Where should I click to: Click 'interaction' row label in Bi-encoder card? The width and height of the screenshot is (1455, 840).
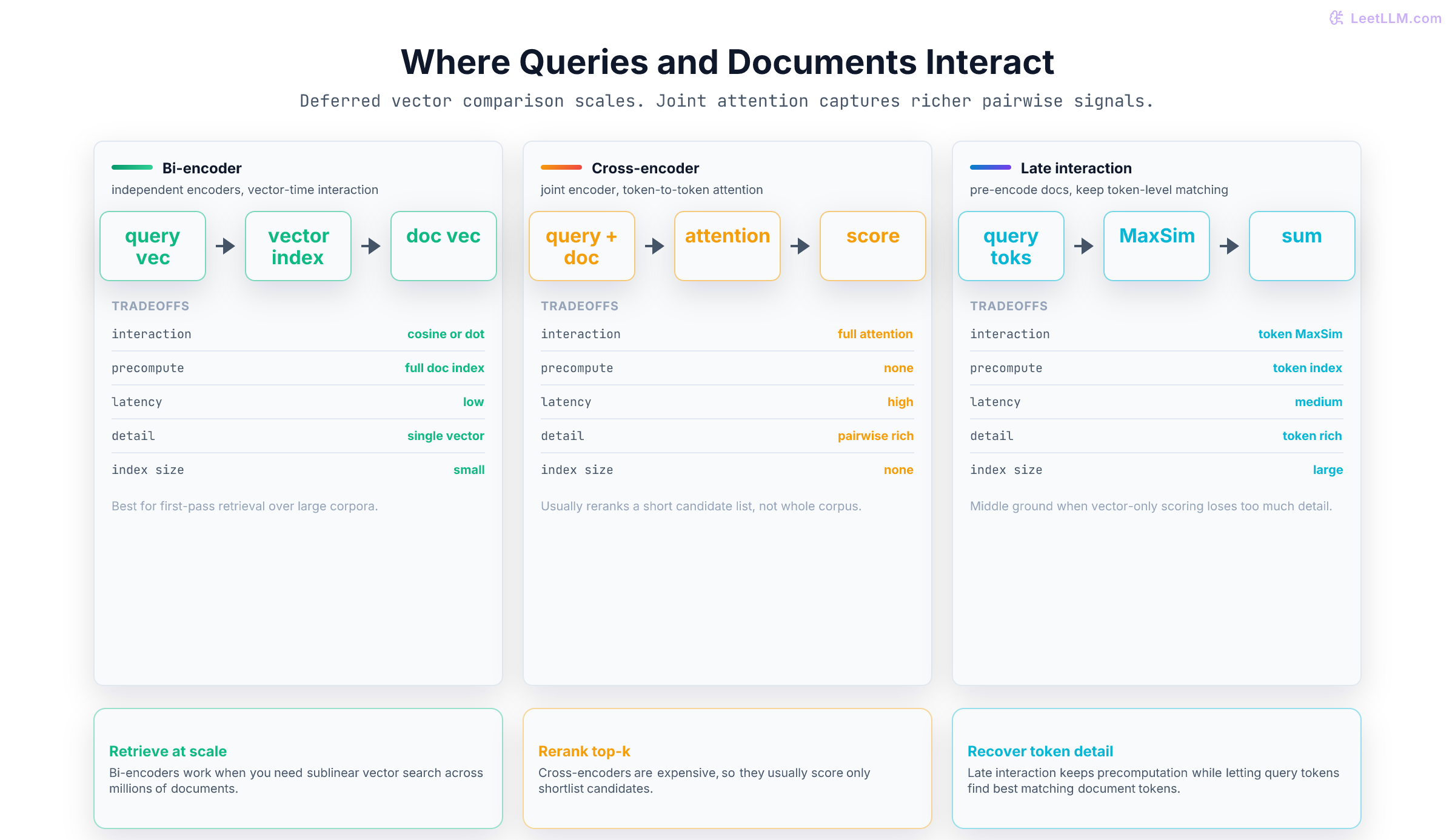152,334
